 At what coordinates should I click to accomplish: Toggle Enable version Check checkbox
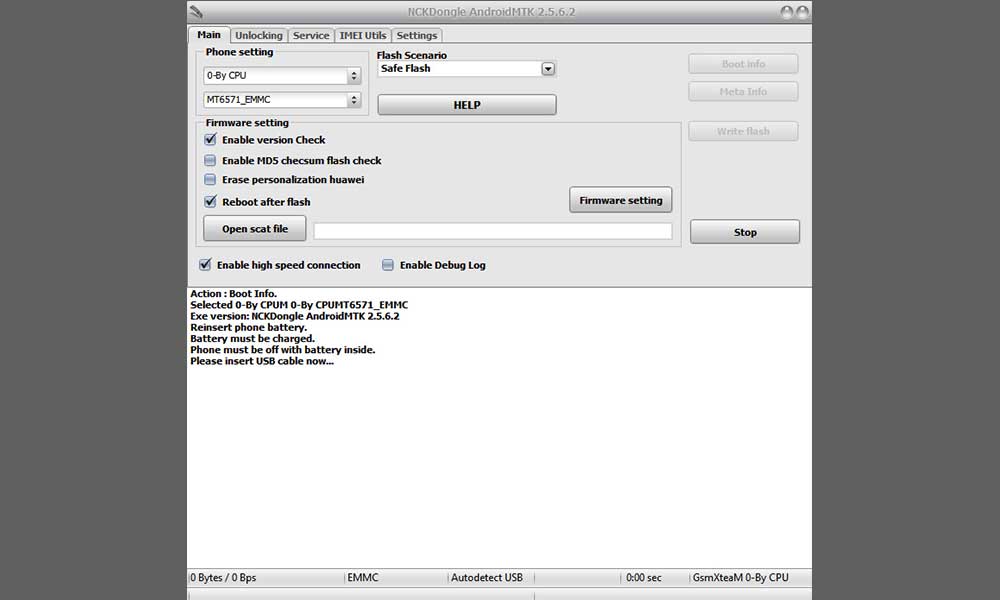pos(210,139)
